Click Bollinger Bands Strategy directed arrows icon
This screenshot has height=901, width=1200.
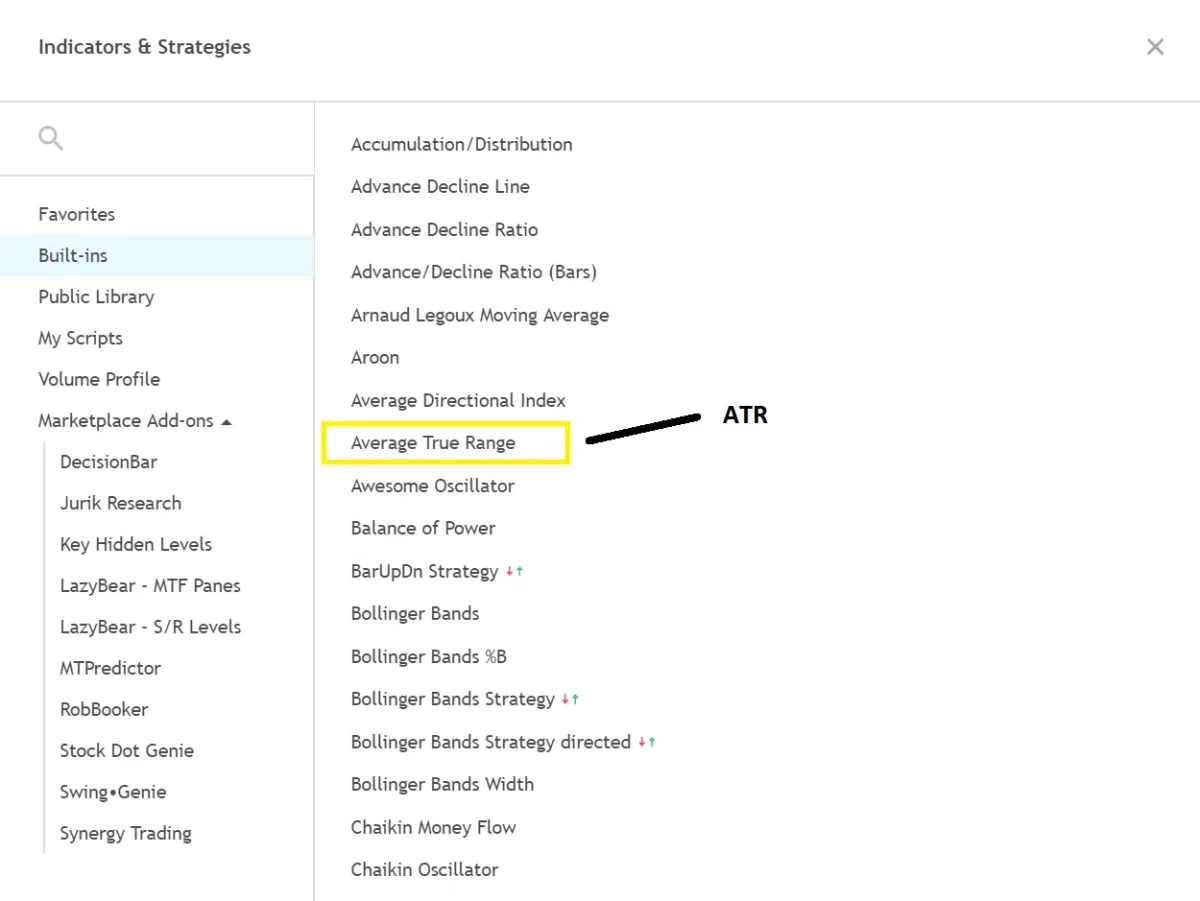[x=646, y=743]
